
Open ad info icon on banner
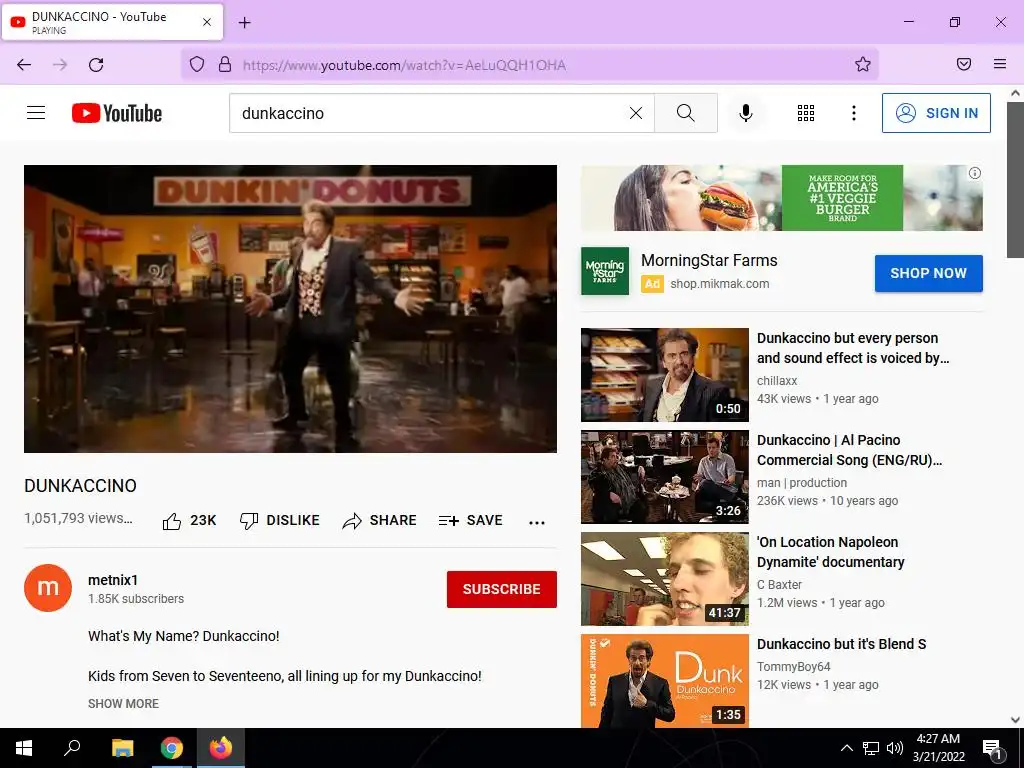tap(974, 173)
